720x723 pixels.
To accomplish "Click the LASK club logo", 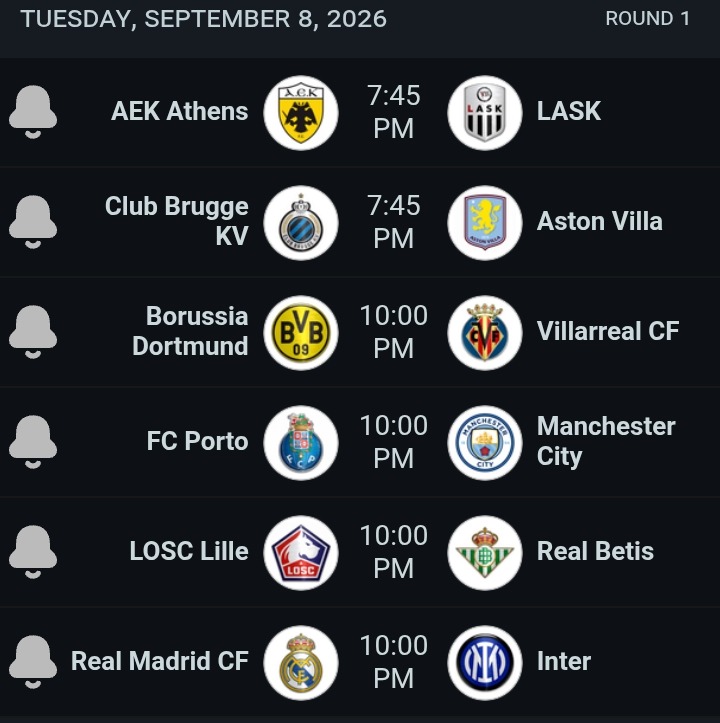I will tap(485, 113).
